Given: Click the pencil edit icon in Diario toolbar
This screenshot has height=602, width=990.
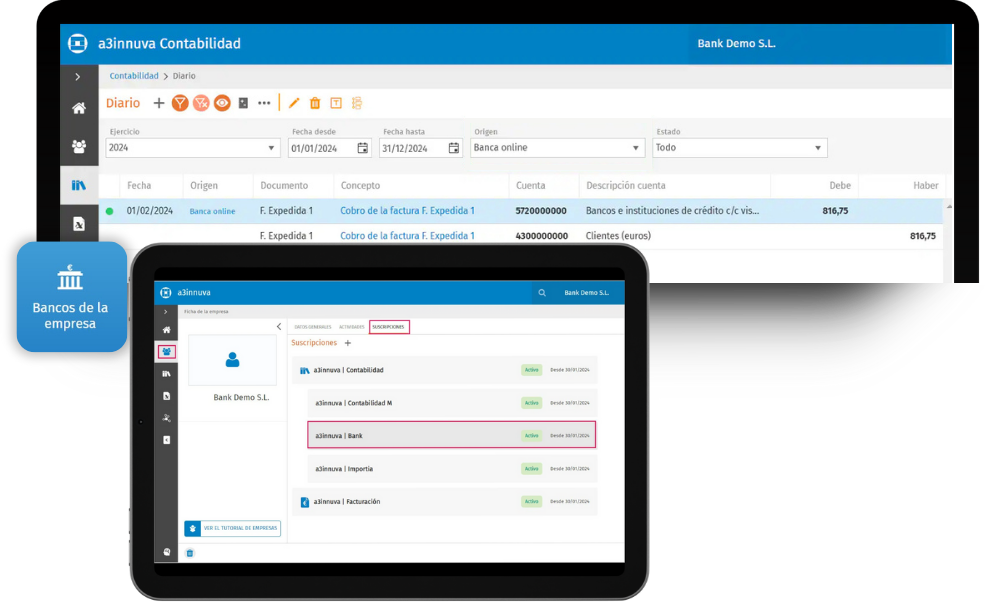Looking at the screenshot, I should pyautogui.click(x=294, y=103).
